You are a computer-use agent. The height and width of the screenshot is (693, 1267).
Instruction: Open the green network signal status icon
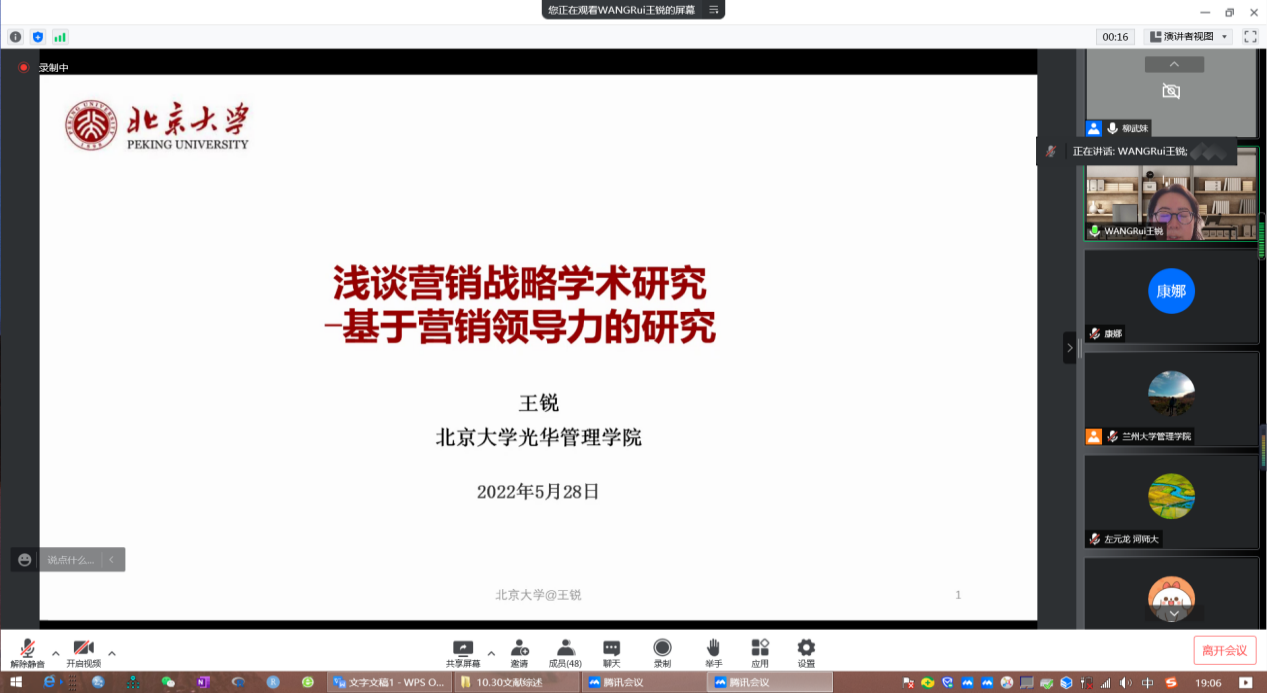click(x=60, y=37)
